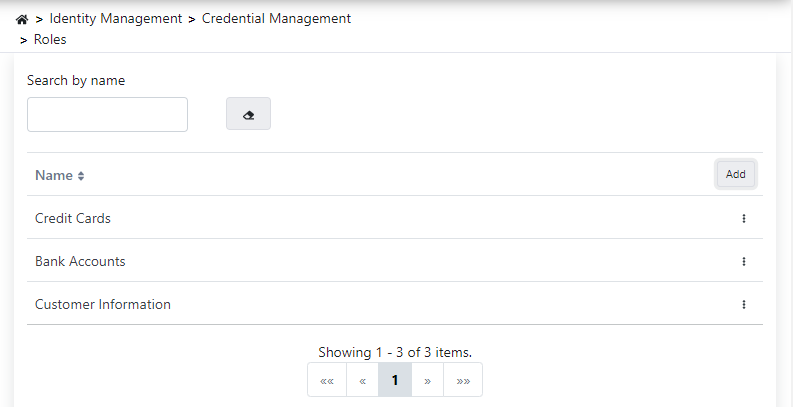793x407 pixels.
Task: Focus the Search by name field
Action: tap(107, 114)
